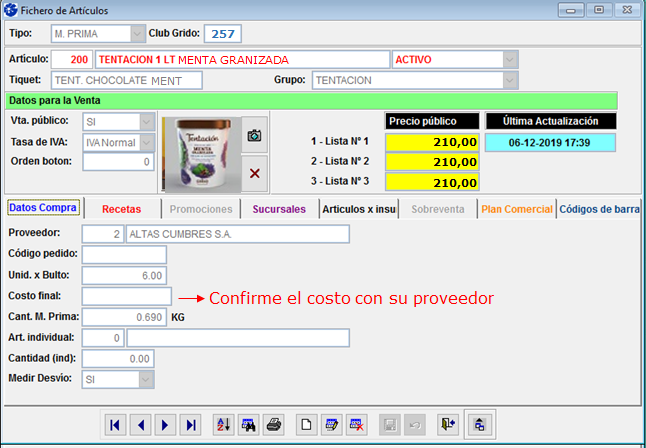Image resolution: width=646 pixels, height=448 pixels.
Task: Jump to the last record
Action: click(x=191, y=425)
